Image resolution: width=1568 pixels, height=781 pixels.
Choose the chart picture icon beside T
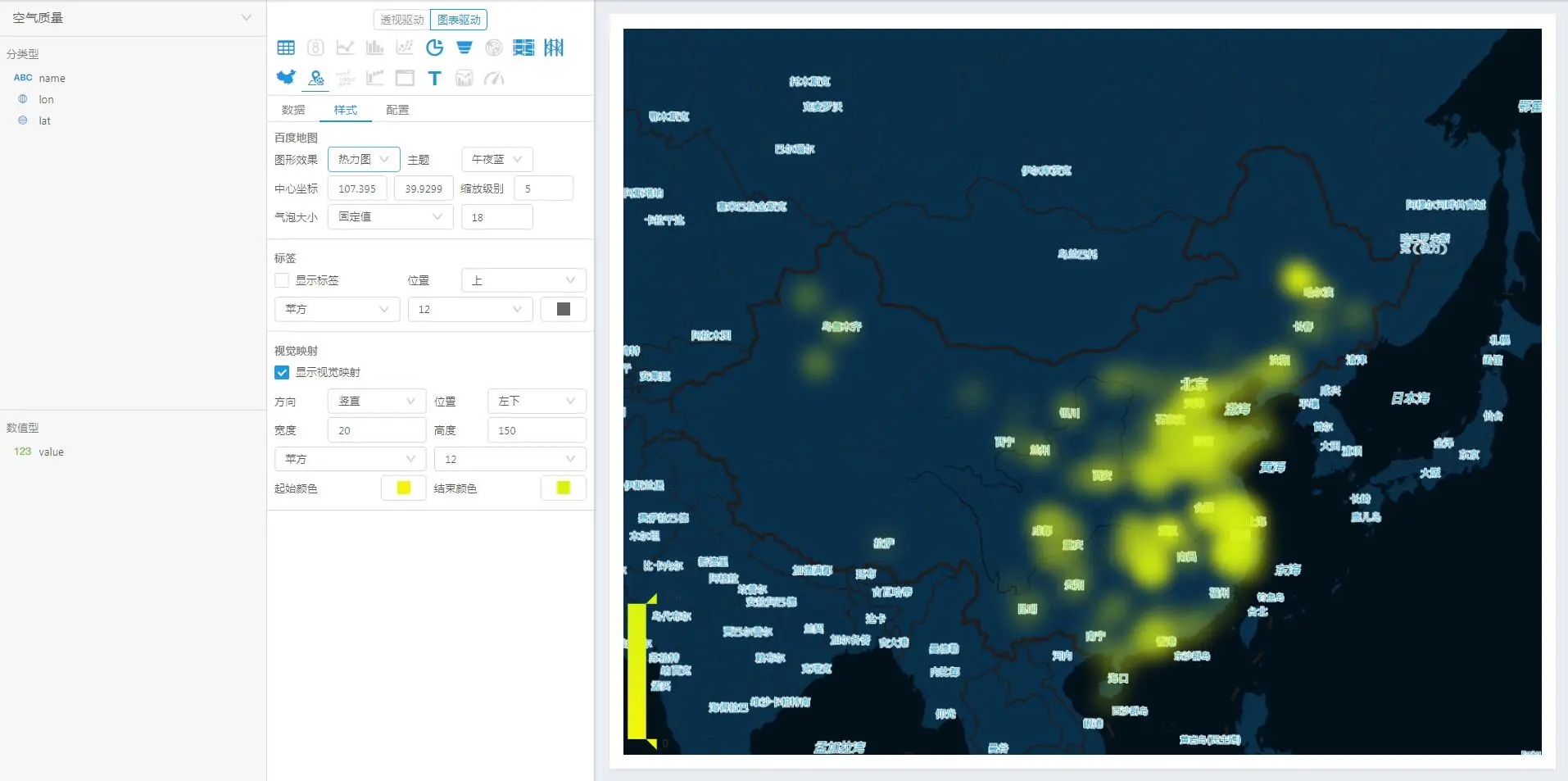tap(465, 78)
